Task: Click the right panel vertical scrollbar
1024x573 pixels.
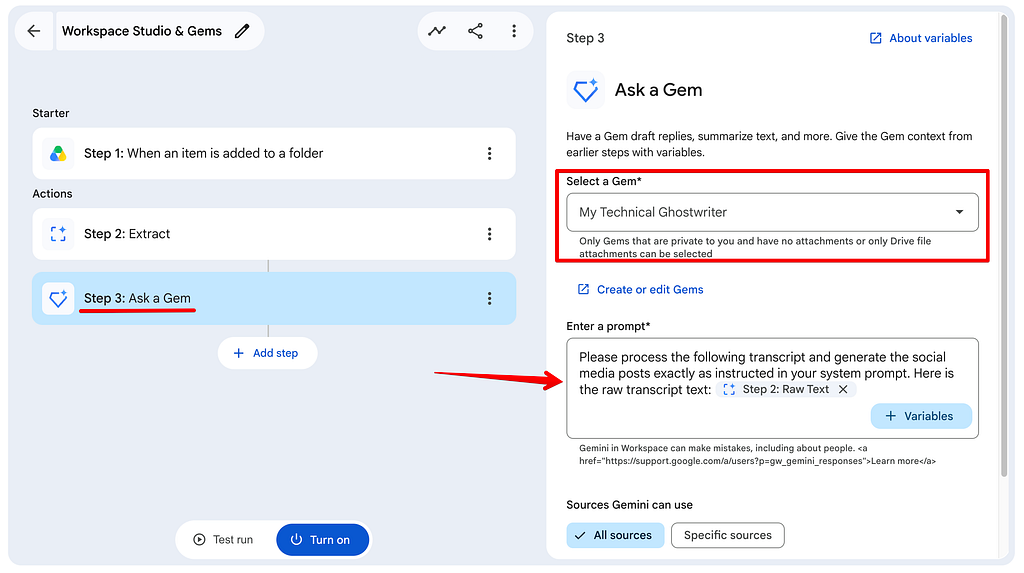Action: [1004, 245]
